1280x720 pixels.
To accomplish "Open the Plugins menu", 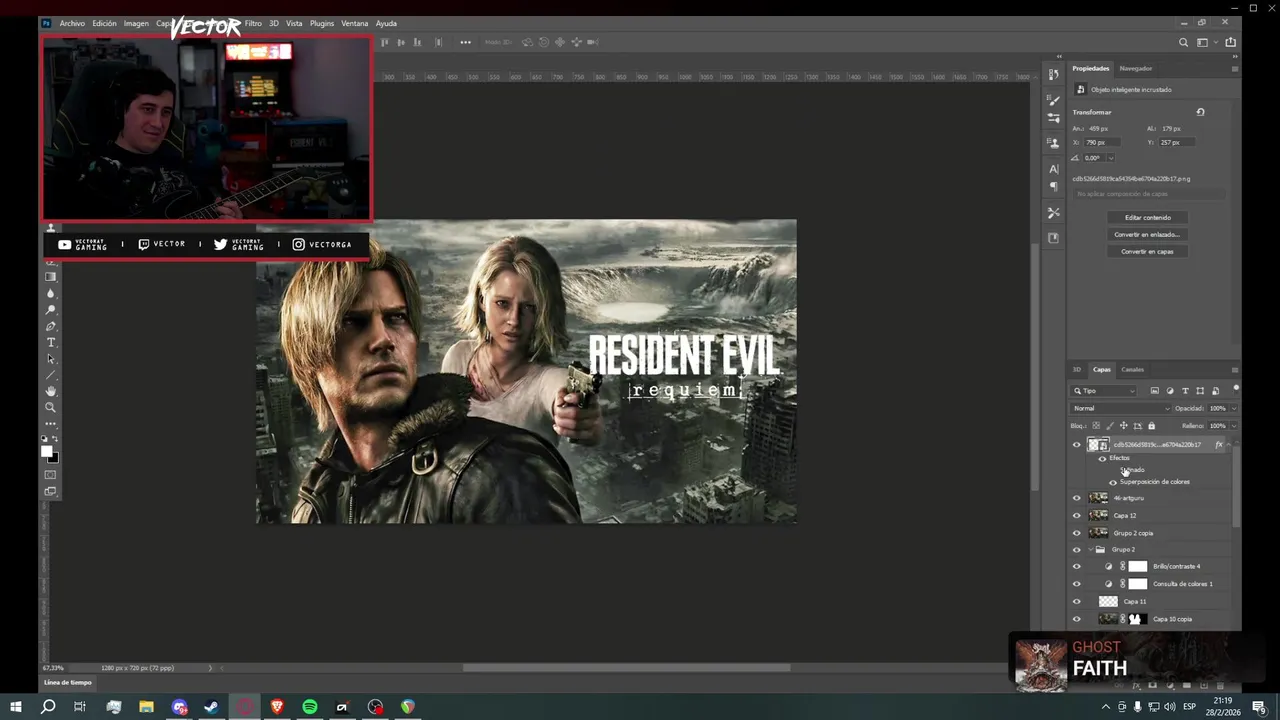I will click(x=322, y=23).
